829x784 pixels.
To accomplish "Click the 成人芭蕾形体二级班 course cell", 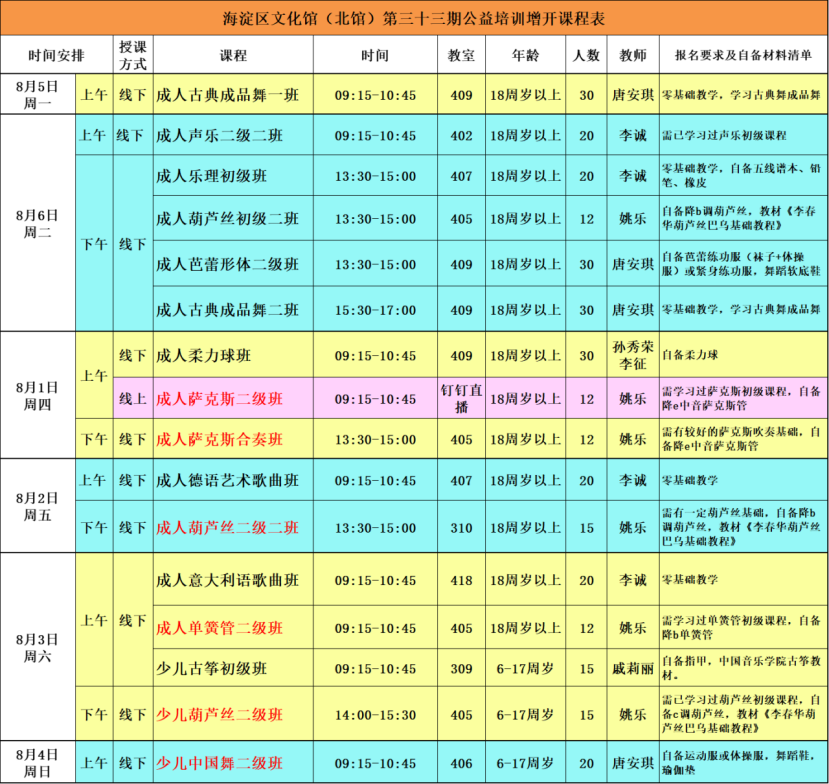I will pos(228,265).
